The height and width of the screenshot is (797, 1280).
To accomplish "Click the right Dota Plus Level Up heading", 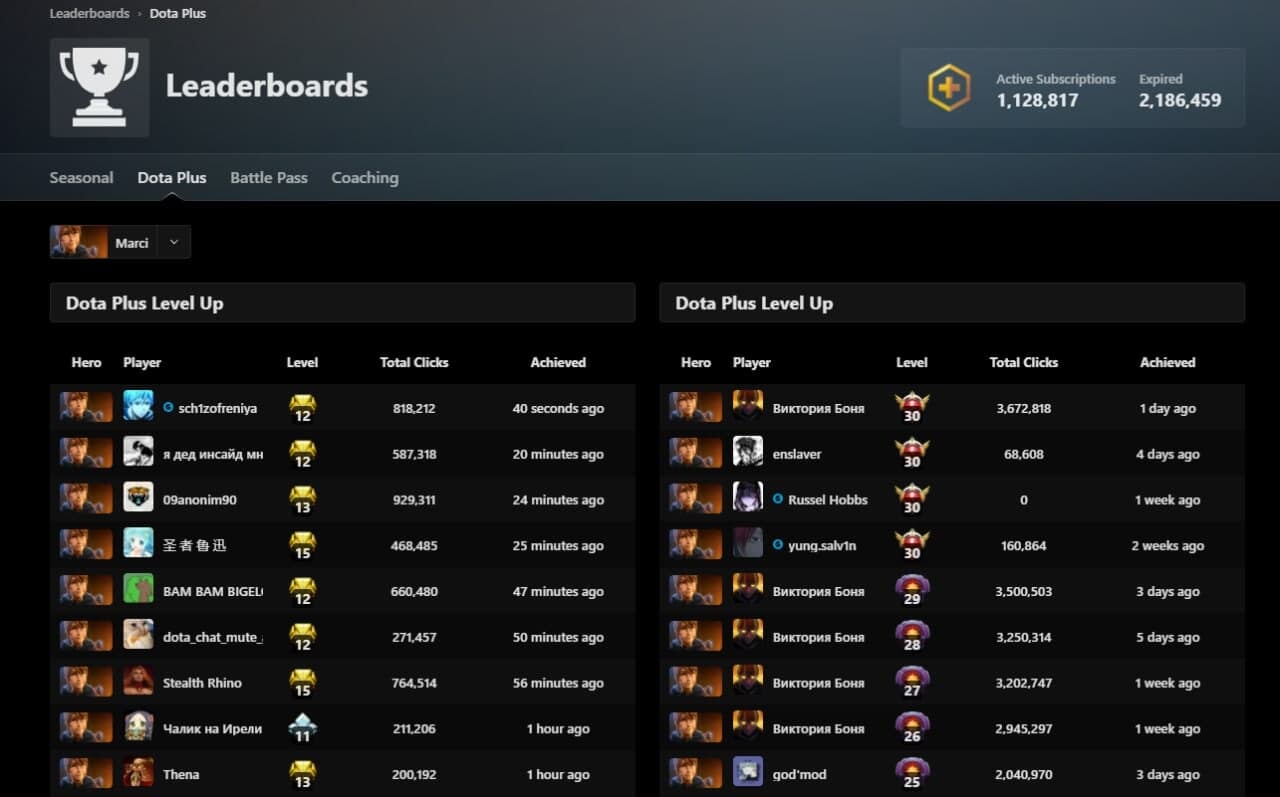I will coord(754,303).
